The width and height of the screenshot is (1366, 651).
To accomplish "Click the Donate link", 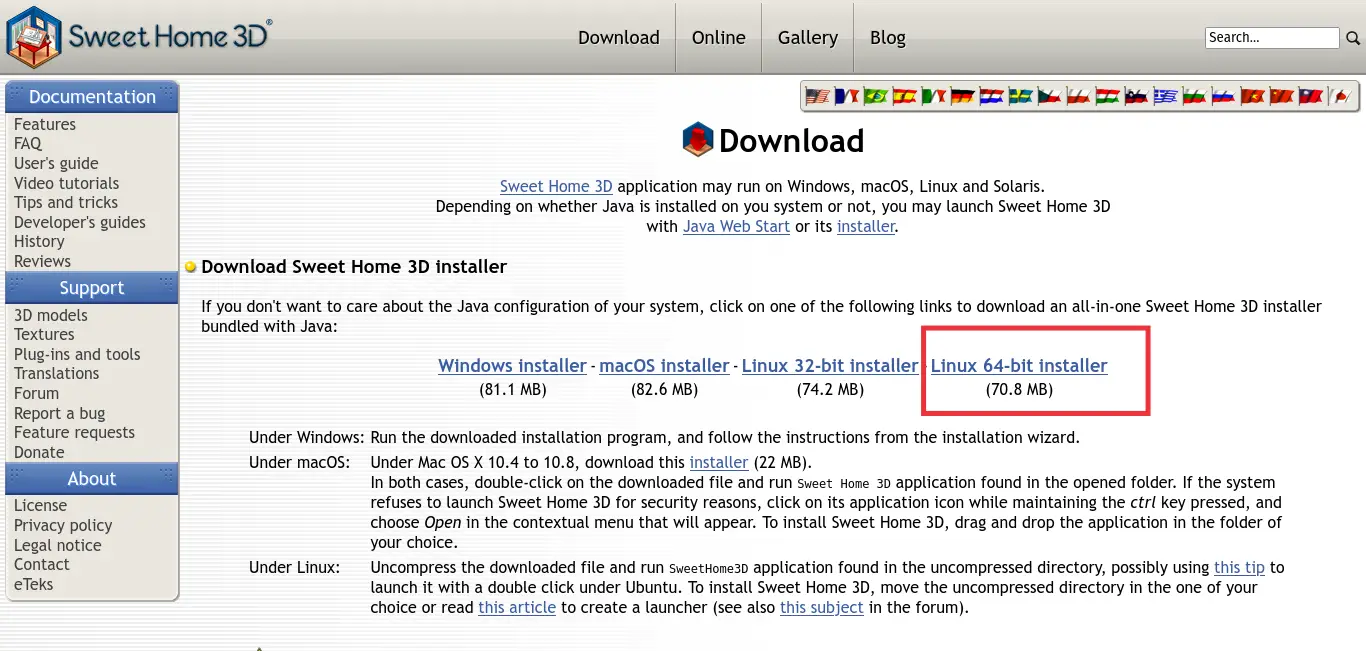I will (39, 452).
